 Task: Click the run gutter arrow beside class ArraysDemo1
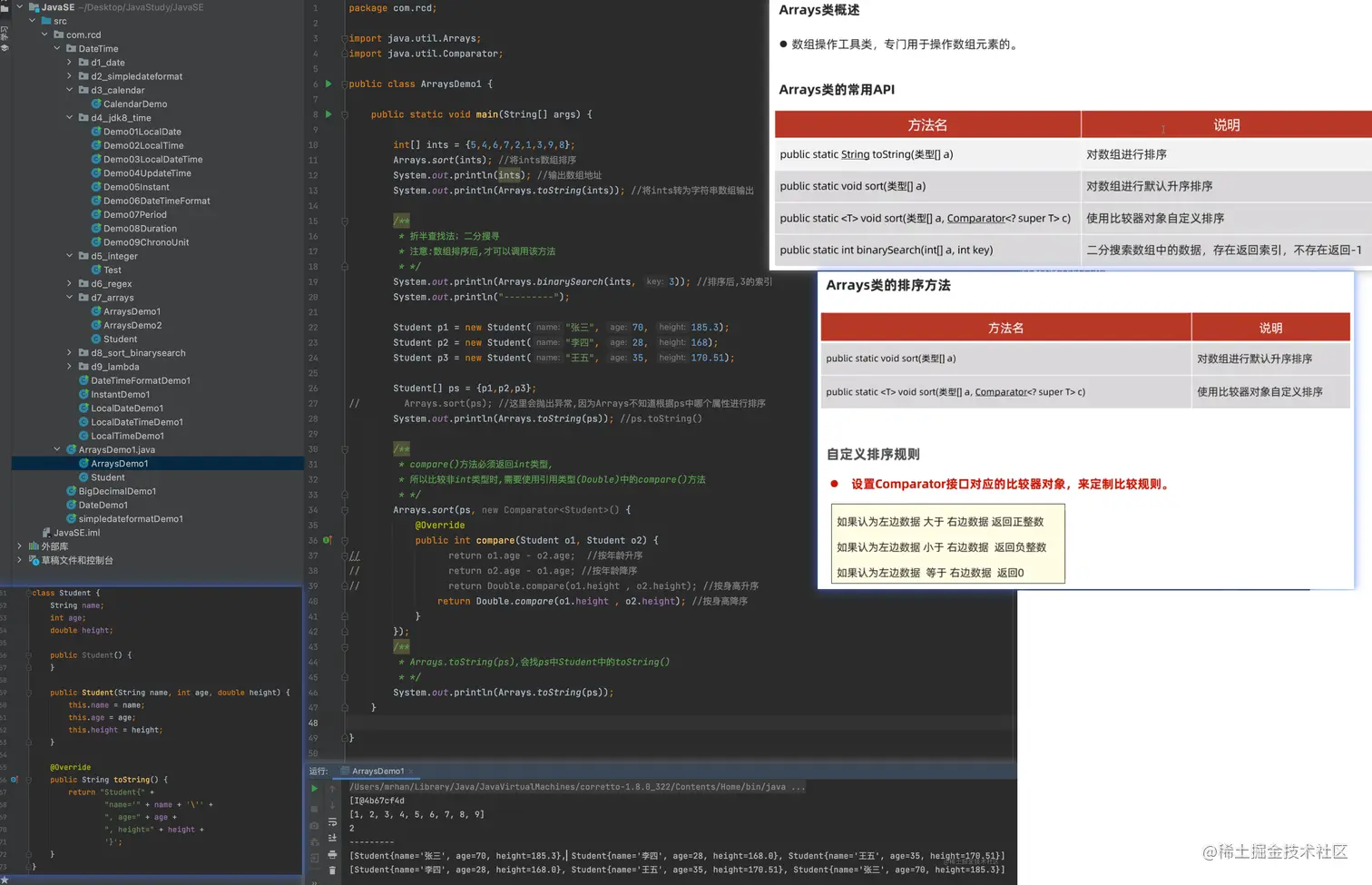[328, 84]
